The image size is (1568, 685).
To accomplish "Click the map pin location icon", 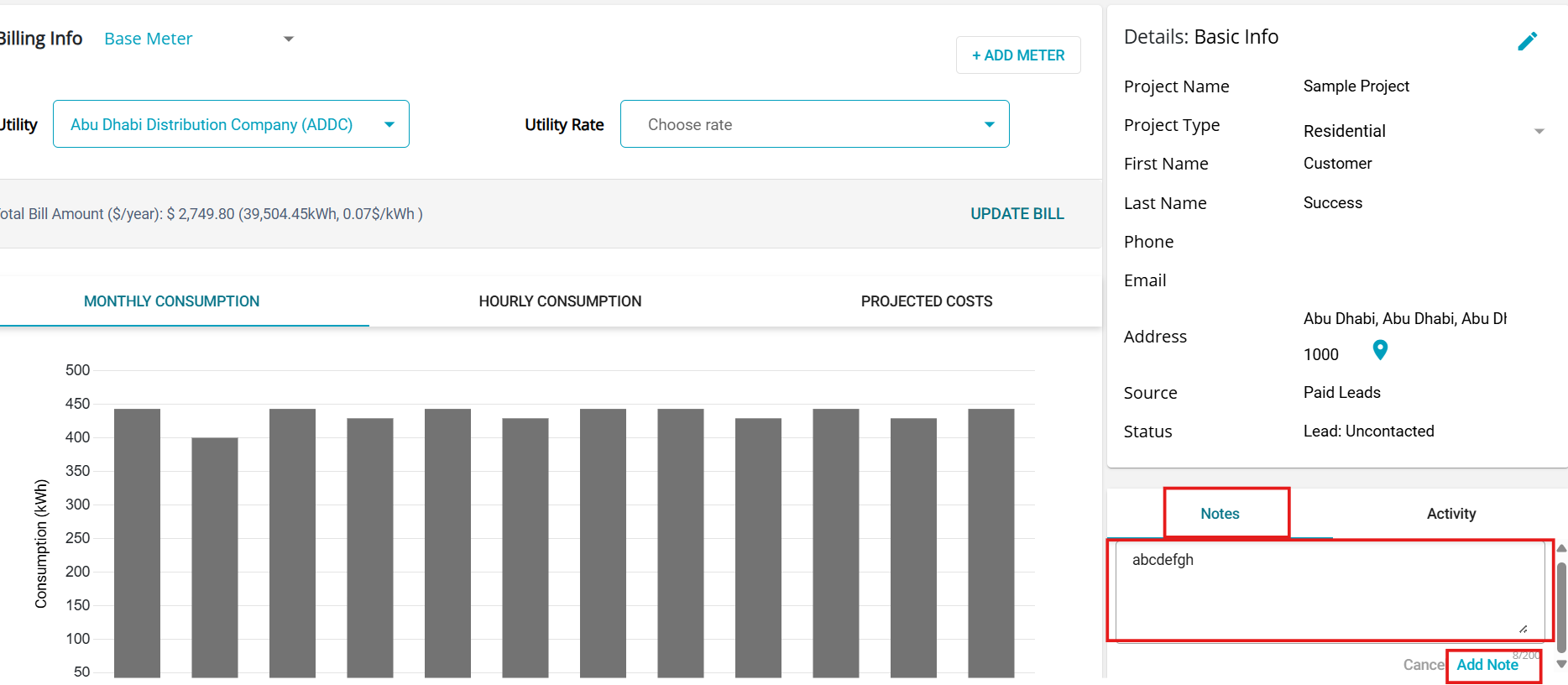I will tap(1379, 350).
